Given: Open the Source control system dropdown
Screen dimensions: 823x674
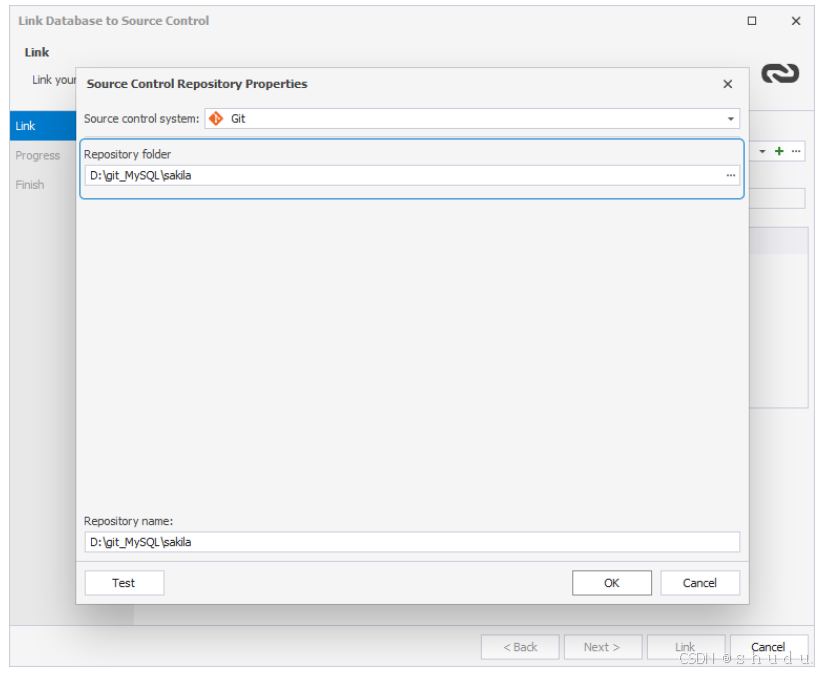Looking at the screenshot, I should point(730,119).
